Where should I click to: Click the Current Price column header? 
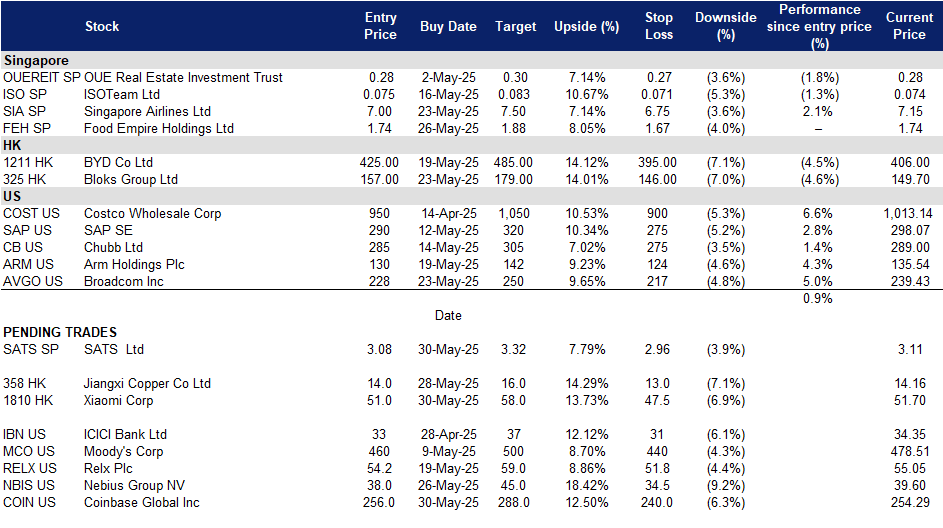[x=909, y=26]
